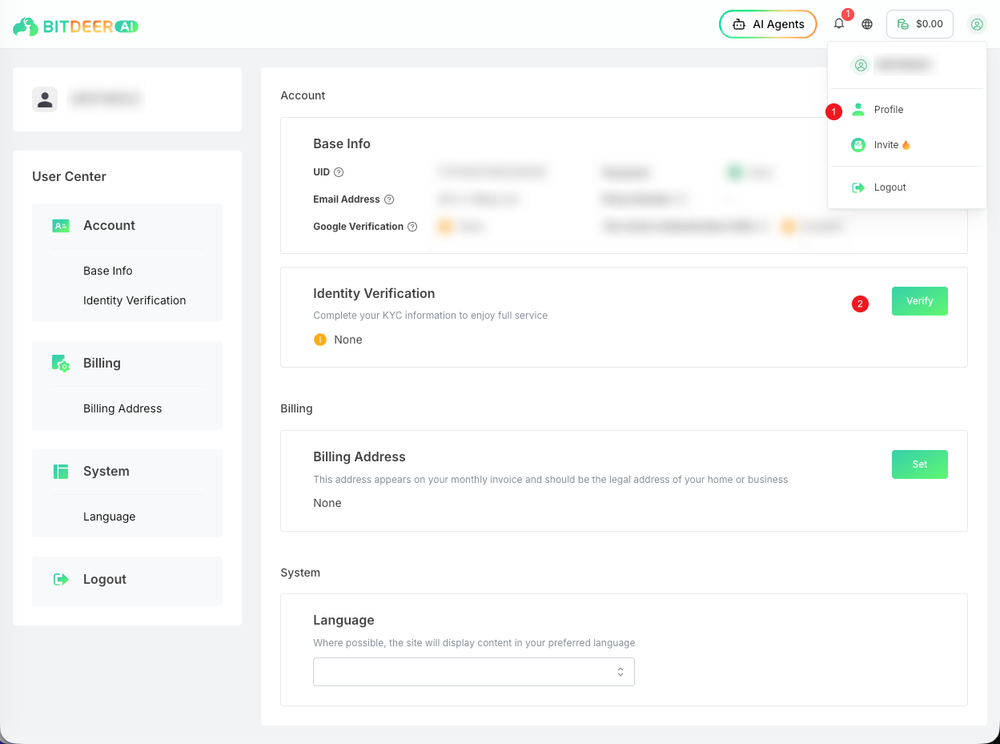Click the Billing heading in sidebar
This screenshot has width=1000, height=744.
pos(102,363)
